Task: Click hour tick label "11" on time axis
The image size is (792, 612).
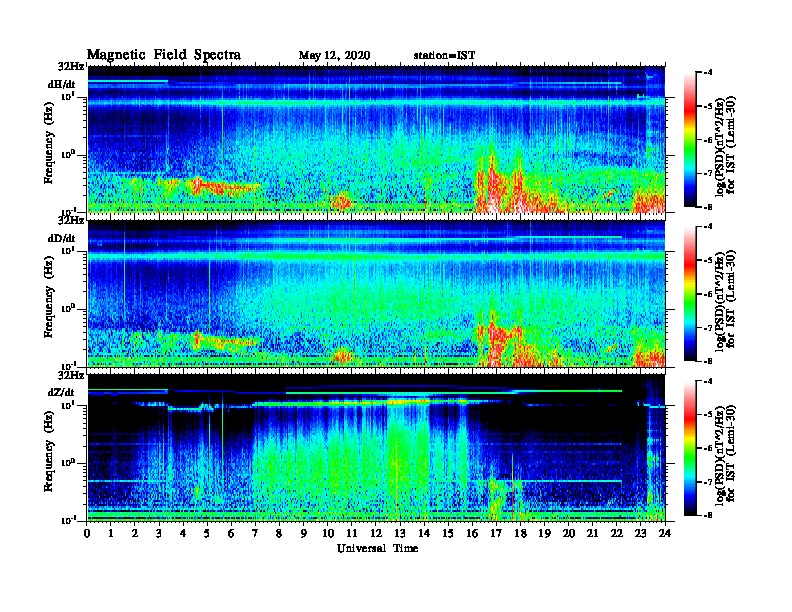Action: 352,534
